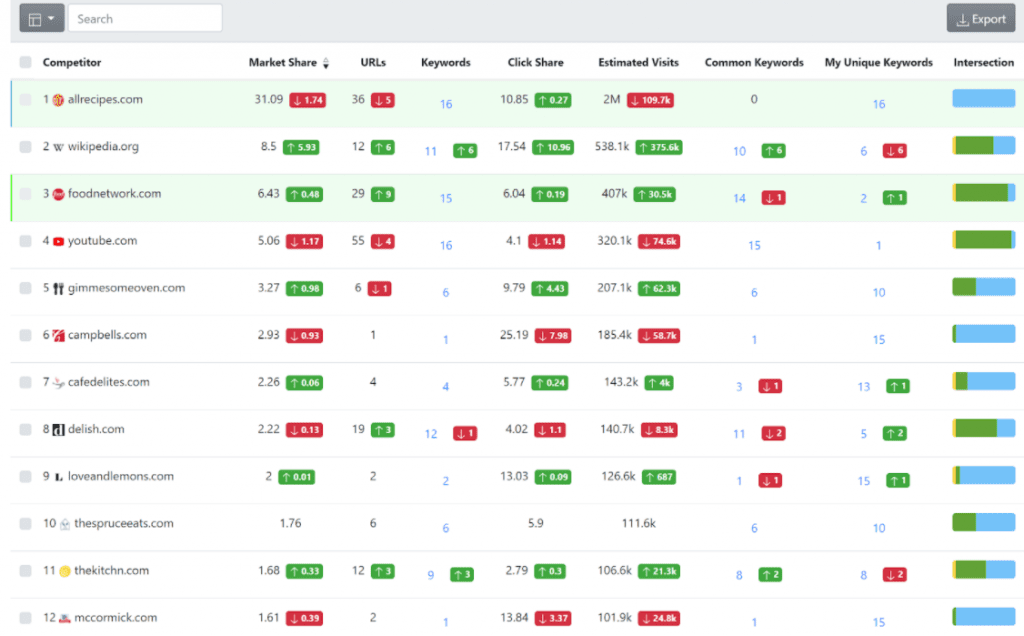Image resolution: width=1024 pixels, height=636 pixels.
Task: Click the delish.com intersection bar
Action: pos(984,428)
